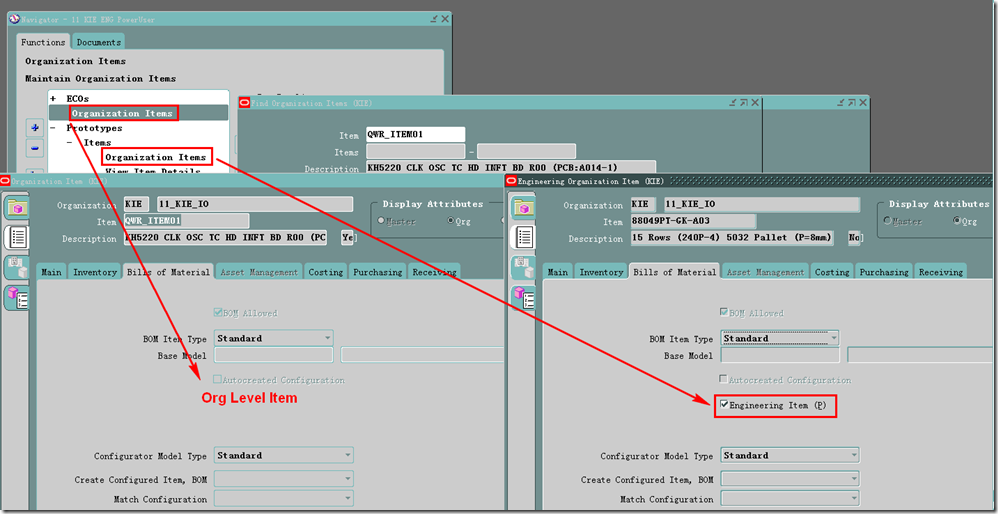Click grayed building-and-box icon in Engineering Item sidebar
Screen dimensions: 998x514
[524, 267]
